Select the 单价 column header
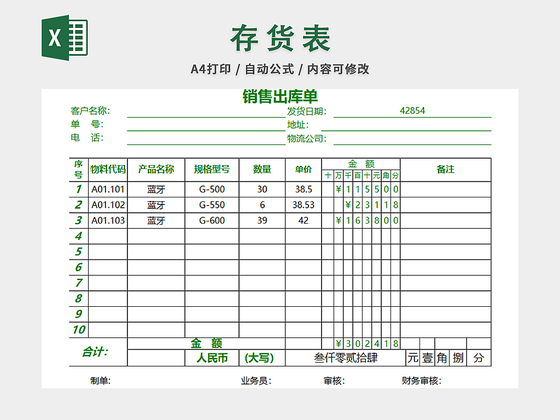 click(x=303, y=169)
